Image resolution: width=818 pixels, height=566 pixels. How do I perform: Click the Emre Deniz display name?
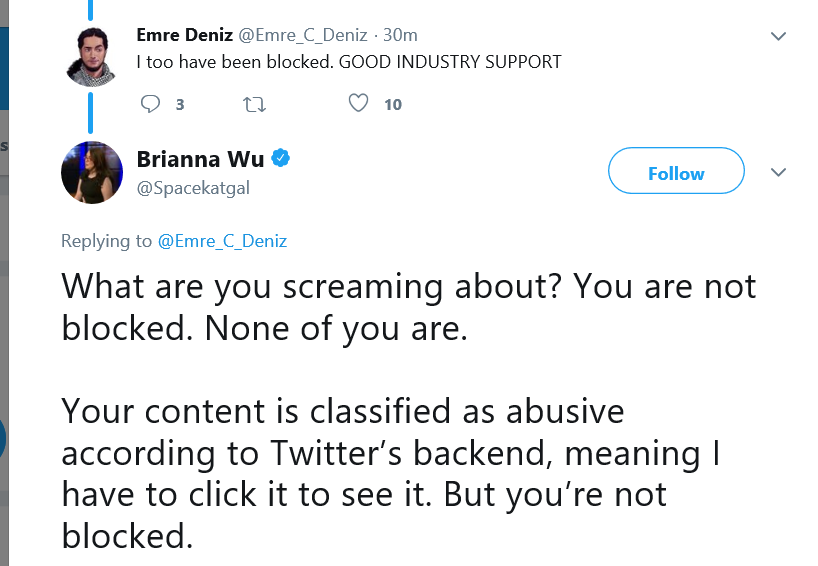(185, 35)
